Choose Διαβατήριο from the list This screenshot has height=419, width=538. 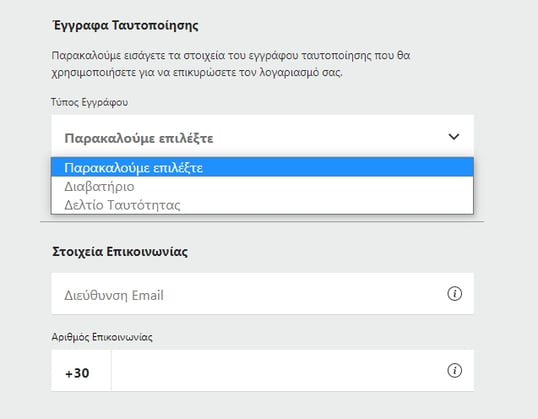point(262,186)
